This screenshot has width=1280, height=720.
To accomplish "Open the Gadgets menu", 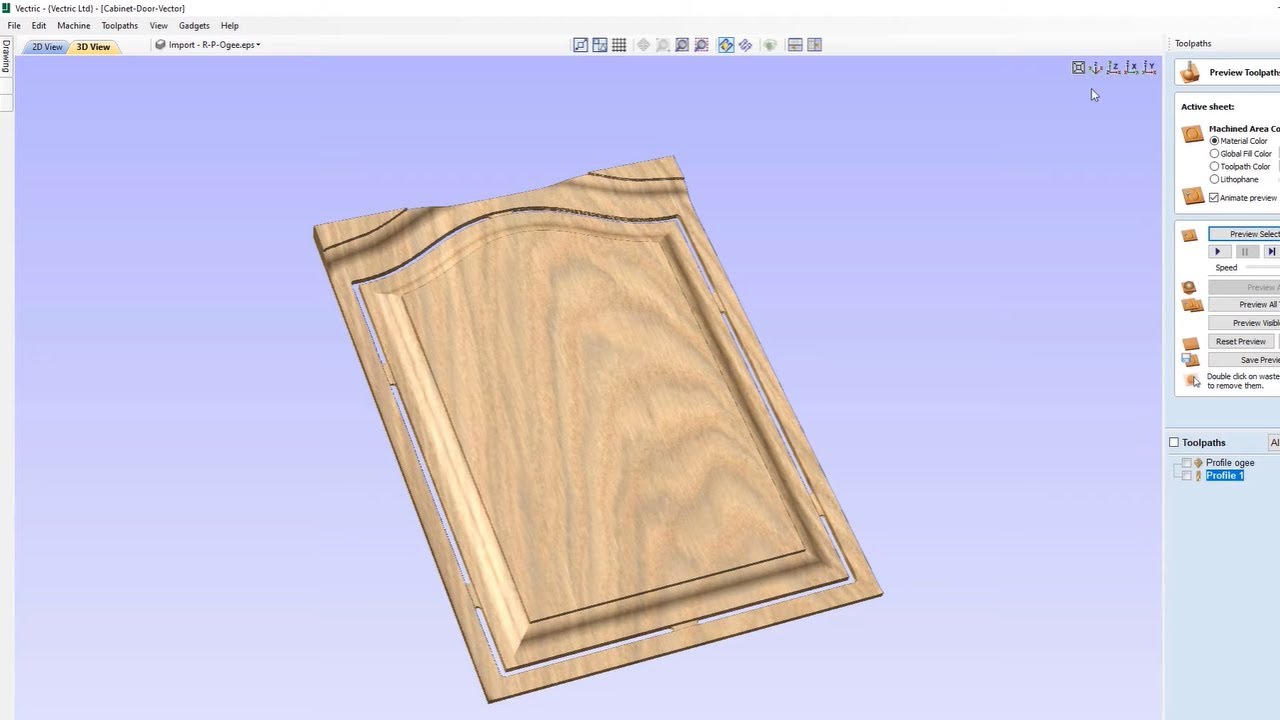I will [194, 26].
